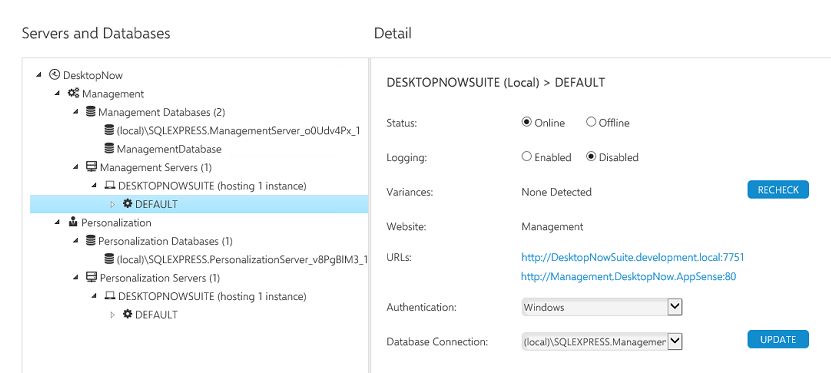This screenshot has width=831, height=373.
Task: Expand the highlighted DEFAULT instance node
Action: [112, 204]
